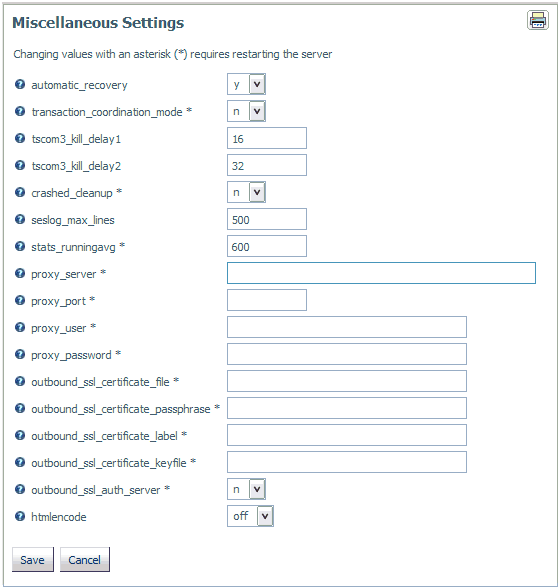Click the stats_runningavg field showing 600
This screenshot has width=560, height=587.
[267, 246]
